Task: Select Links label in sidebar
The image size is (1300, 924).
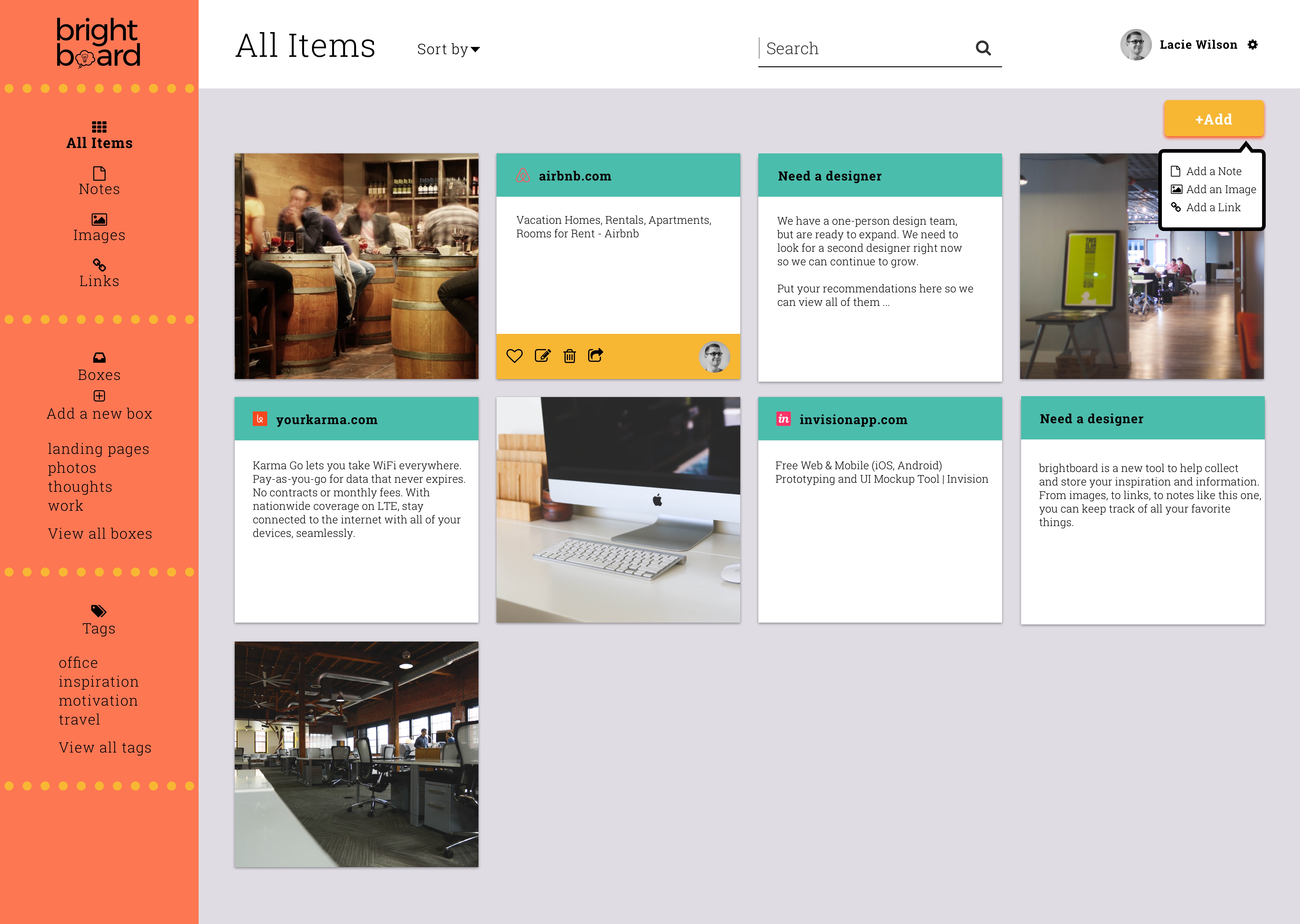Action: pos(99,281)
